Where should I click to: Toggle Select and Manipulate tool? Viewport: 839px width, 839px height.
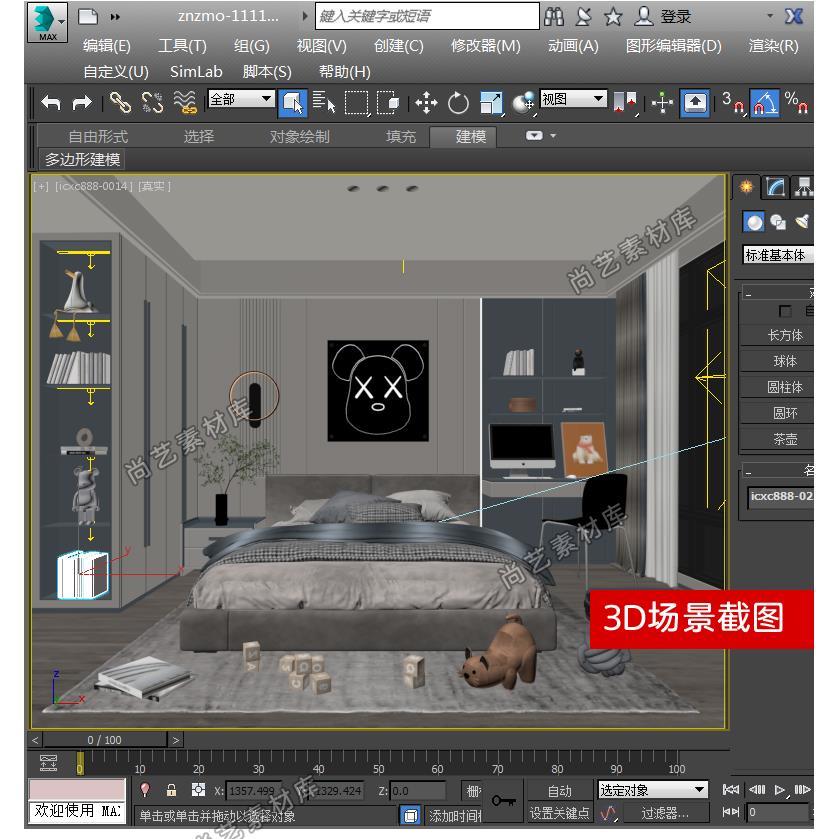(662, 102)
